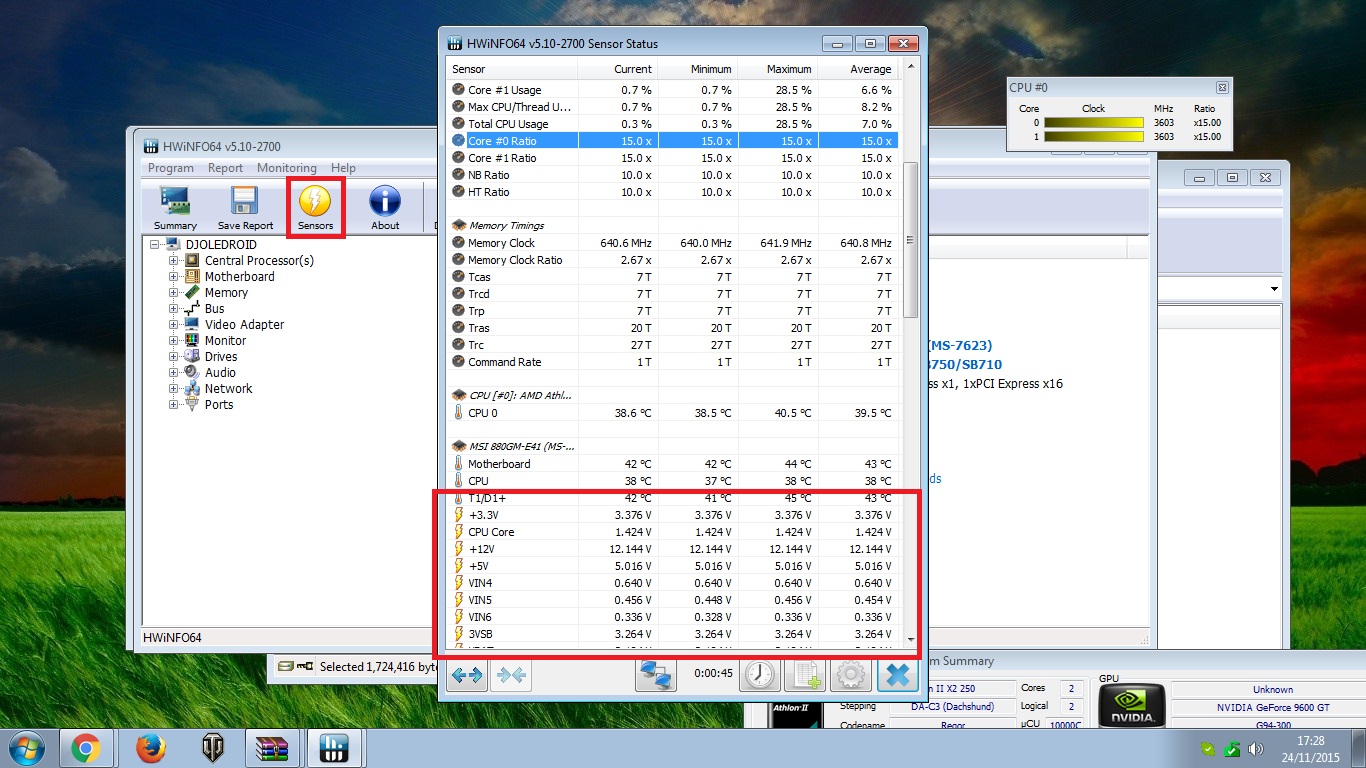1366x768 pixels.
Task: Expand the Motherboard tree node
Action: click(174, 277)
